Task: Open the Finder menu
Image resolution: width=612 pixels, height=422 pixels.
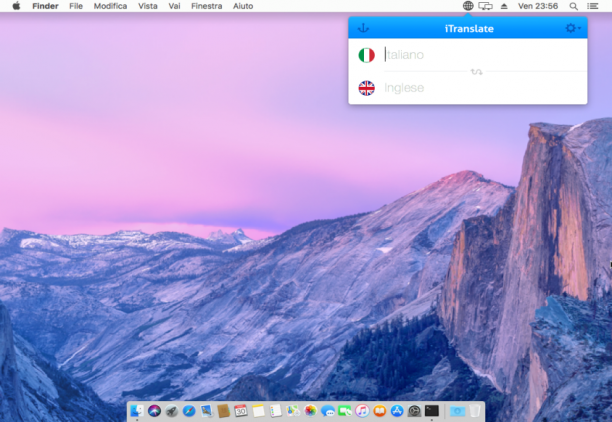Action: click(x=45, y=6)
